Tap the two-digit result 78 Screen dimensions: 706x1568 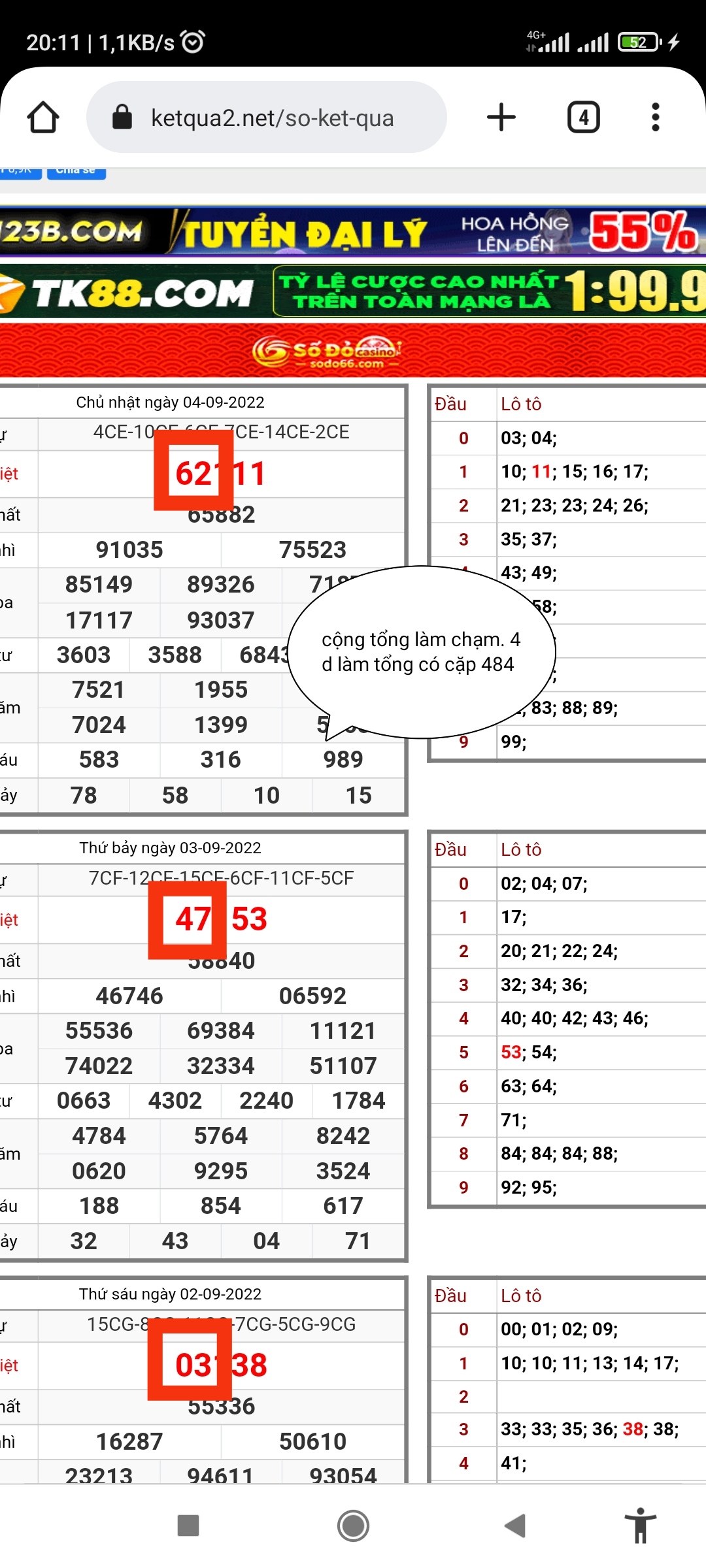84,796
